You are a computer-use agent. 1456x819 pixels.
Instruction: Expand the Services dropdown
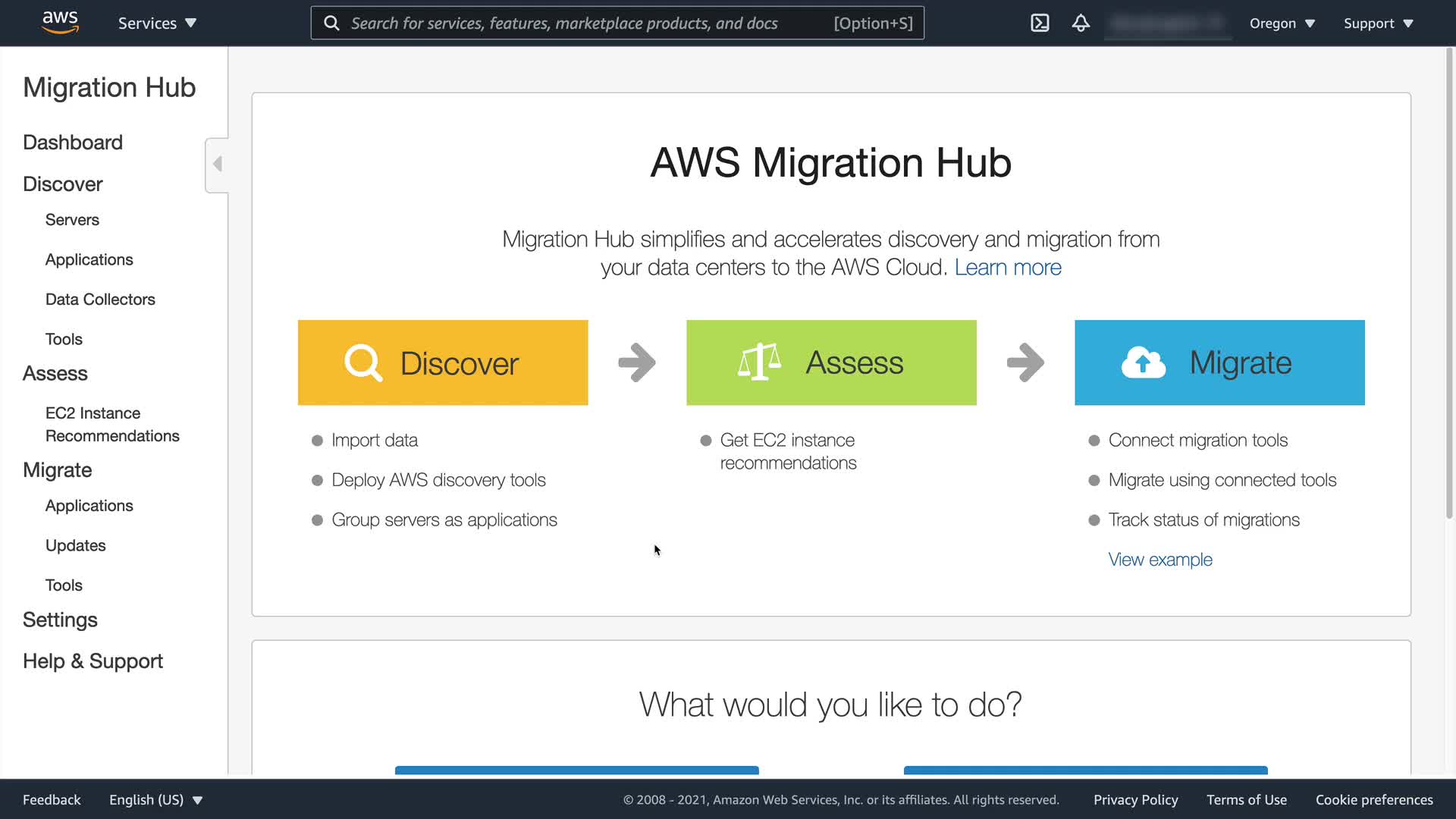[x=157, y=23]
